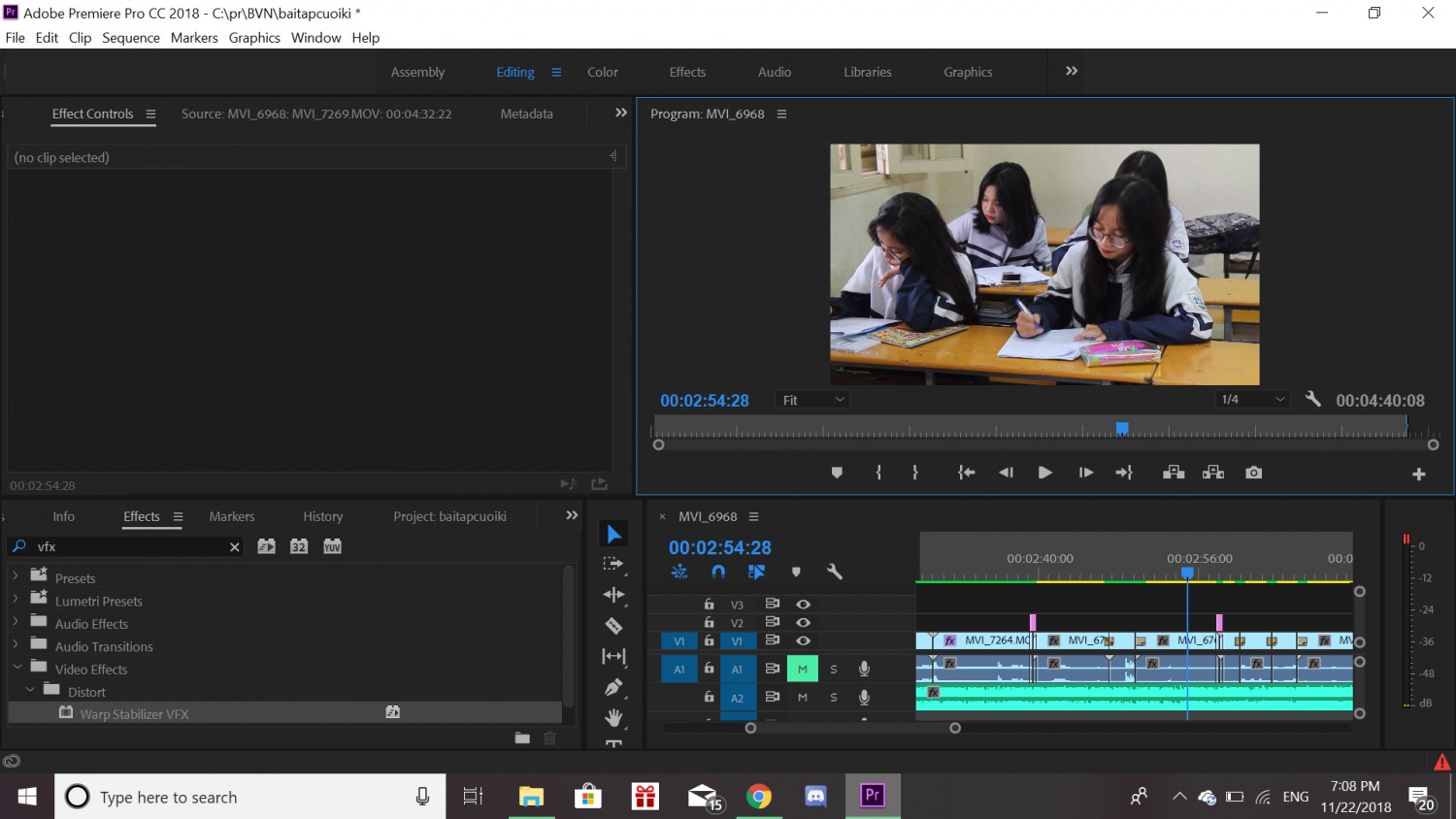Collapse the Distort folder

click(x=30, y=690)
